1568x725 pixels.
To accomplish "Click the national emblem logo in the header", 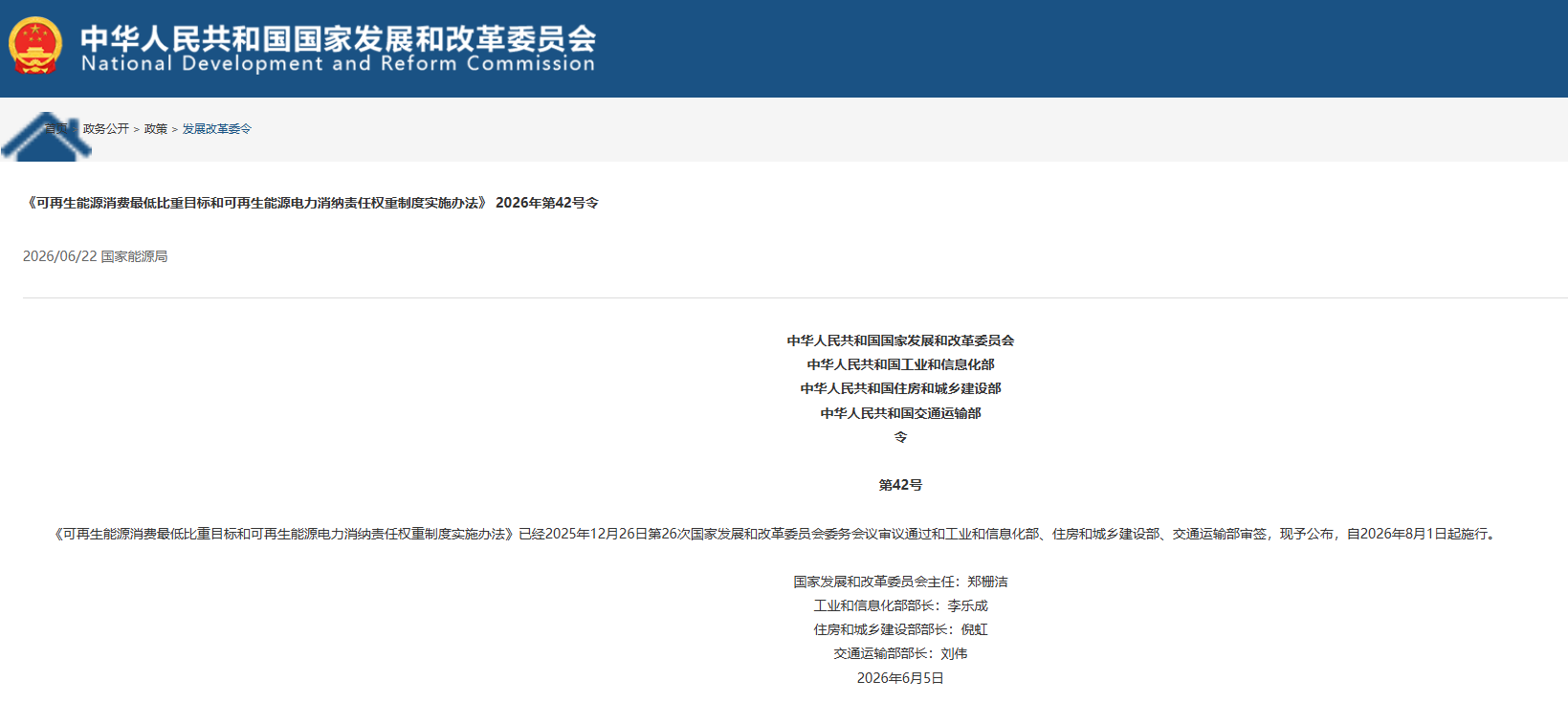I will point(35,45).
